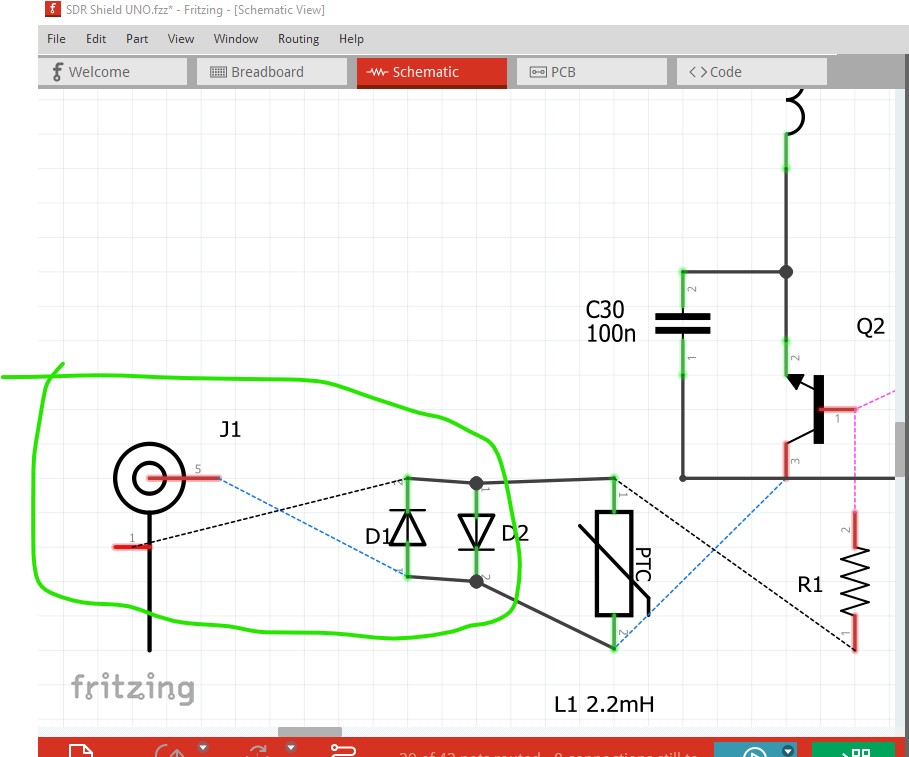This screenshot has height=757, width=909.
Task: Switch to the Welcome tab
Action: pyautogui.click(x=112, y=72)
